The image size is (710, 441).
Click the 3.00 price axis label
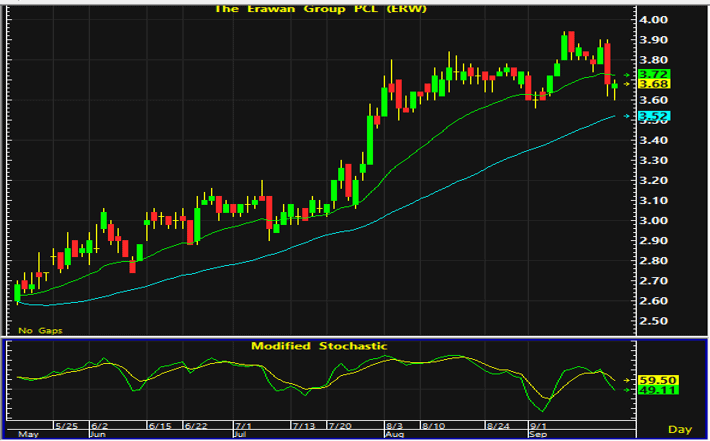[654, 221]
